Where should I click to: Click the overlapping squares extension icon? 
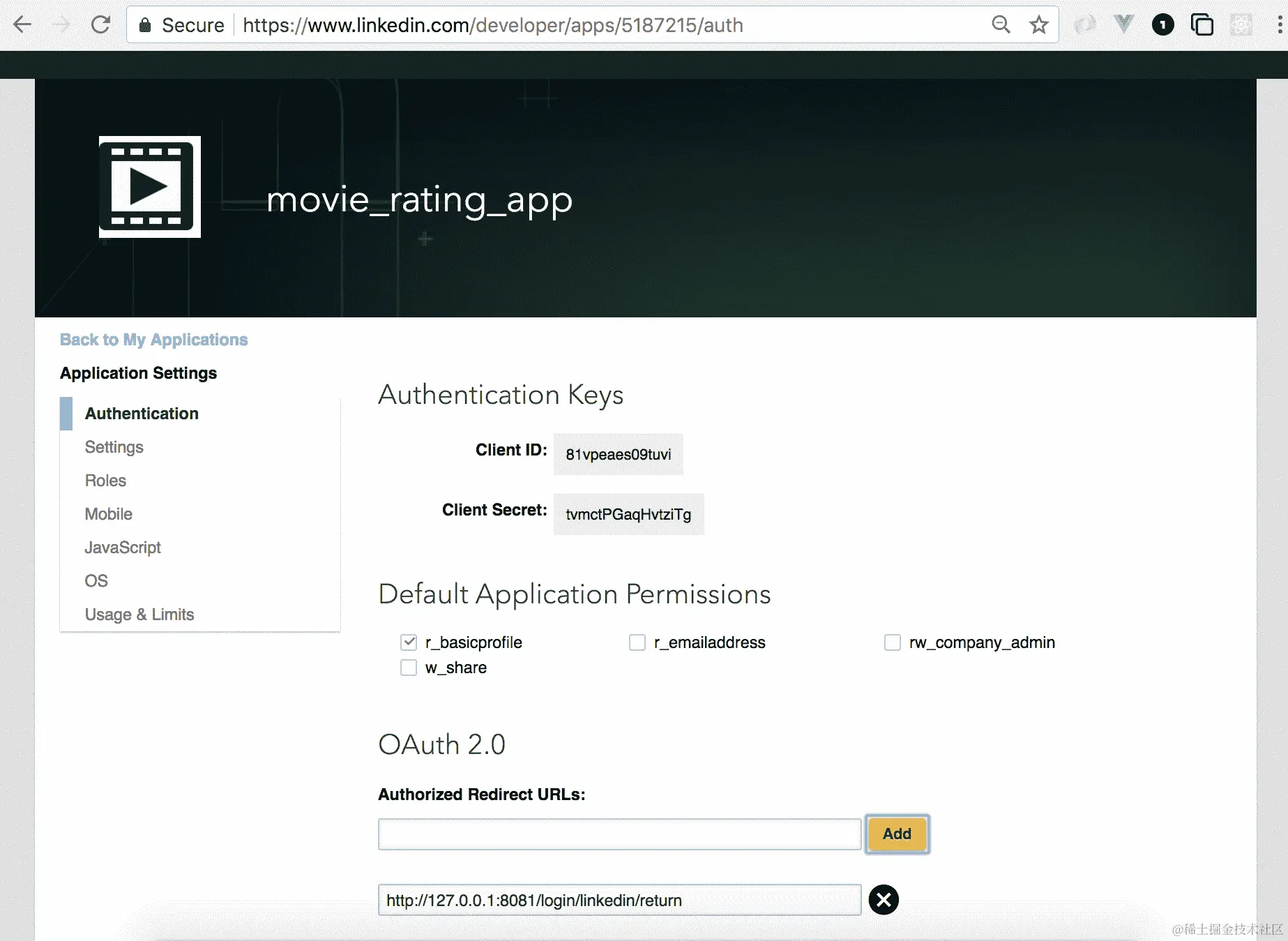click(x=1202, y=25)
